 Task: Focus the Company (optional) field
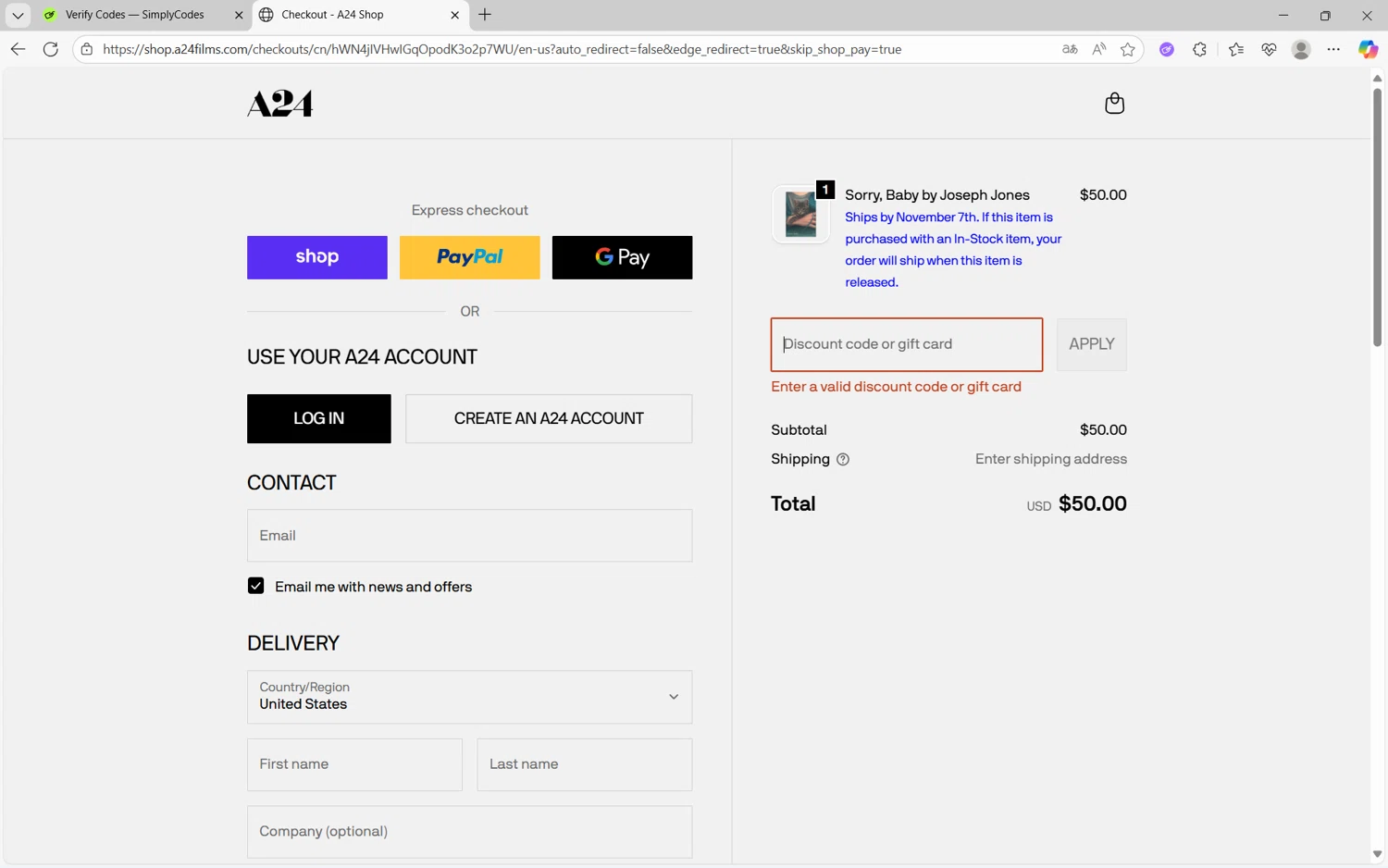tap(469, 832)
